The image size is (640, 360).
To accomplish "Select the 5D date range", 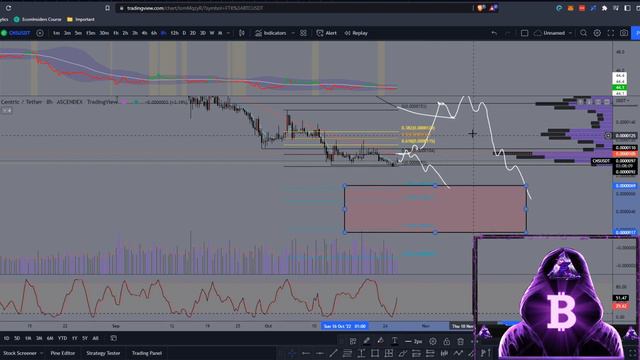I will tap(17, 338).
